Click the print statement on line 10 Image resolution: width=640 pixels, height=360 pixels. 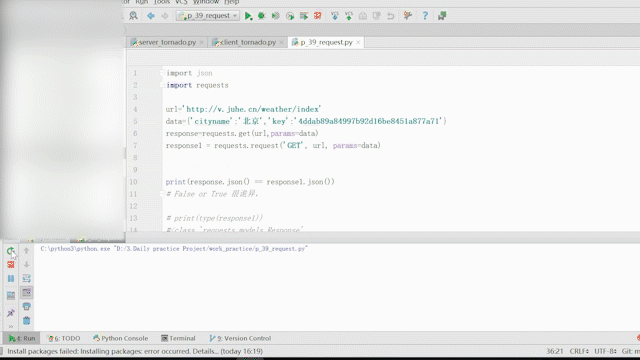pos(250,182)
